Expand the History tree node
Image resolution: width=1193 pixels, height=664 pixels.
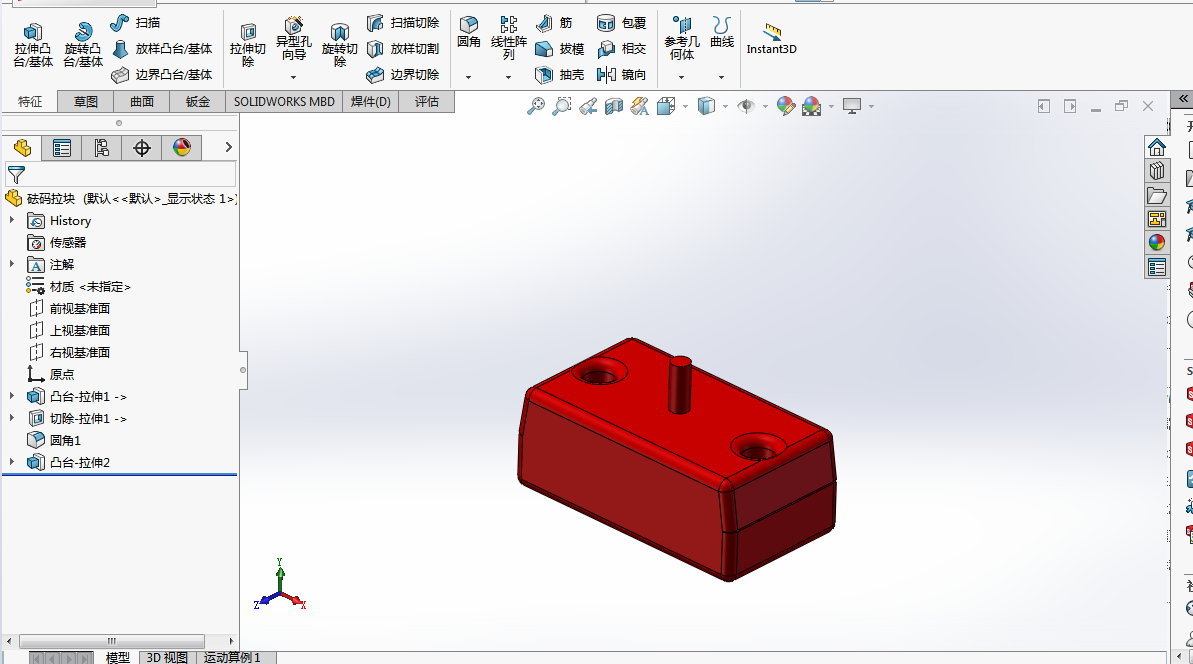coord(11,221)
